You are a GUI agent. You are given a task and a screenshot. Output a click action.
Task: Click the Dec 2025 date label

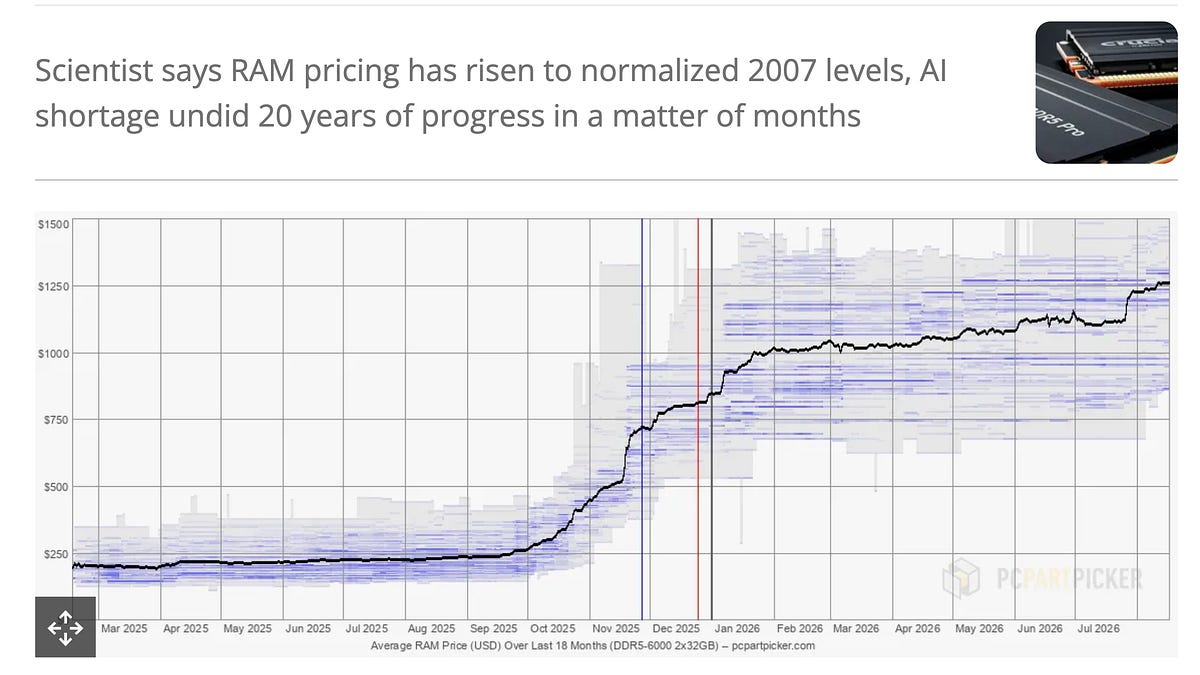tap(677, 629)
